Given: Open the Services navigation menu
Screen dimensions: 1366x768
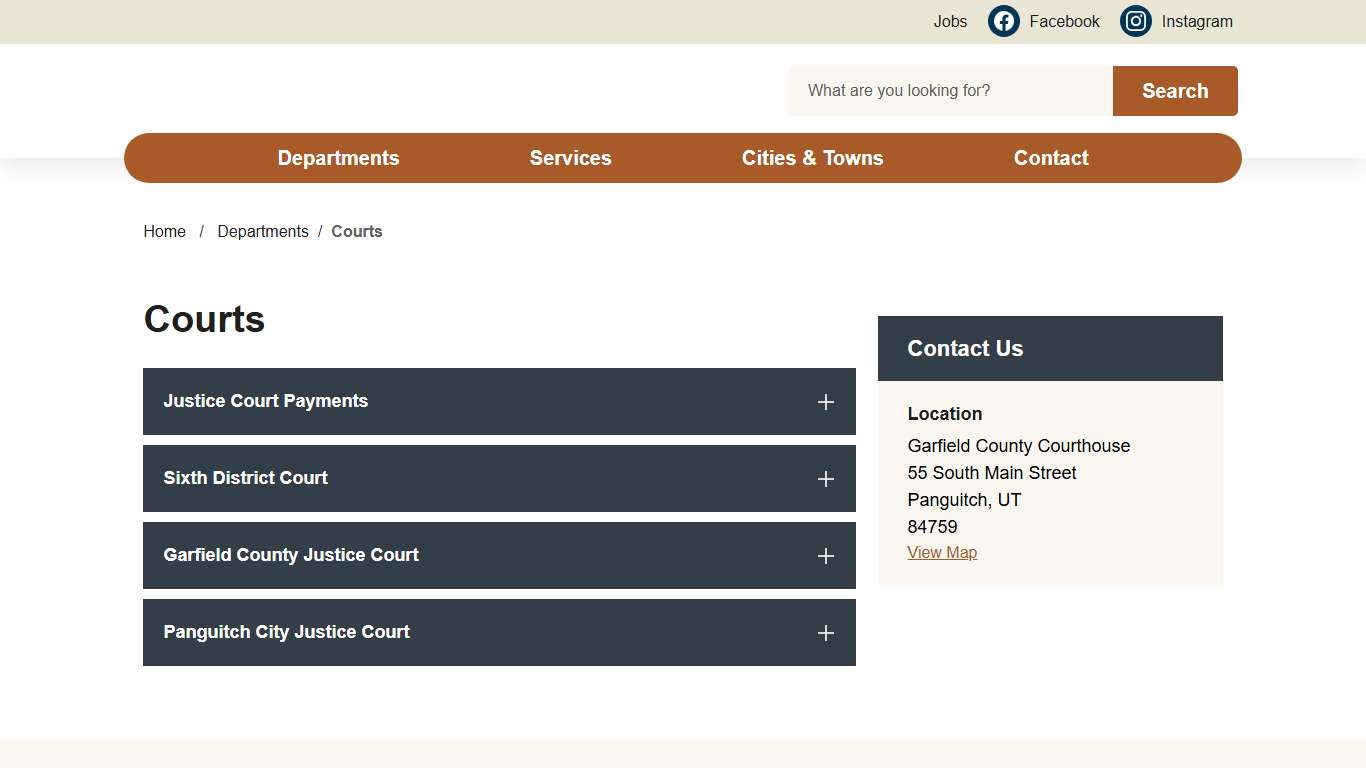Looking at the screenshot, I should click(570, 158).
